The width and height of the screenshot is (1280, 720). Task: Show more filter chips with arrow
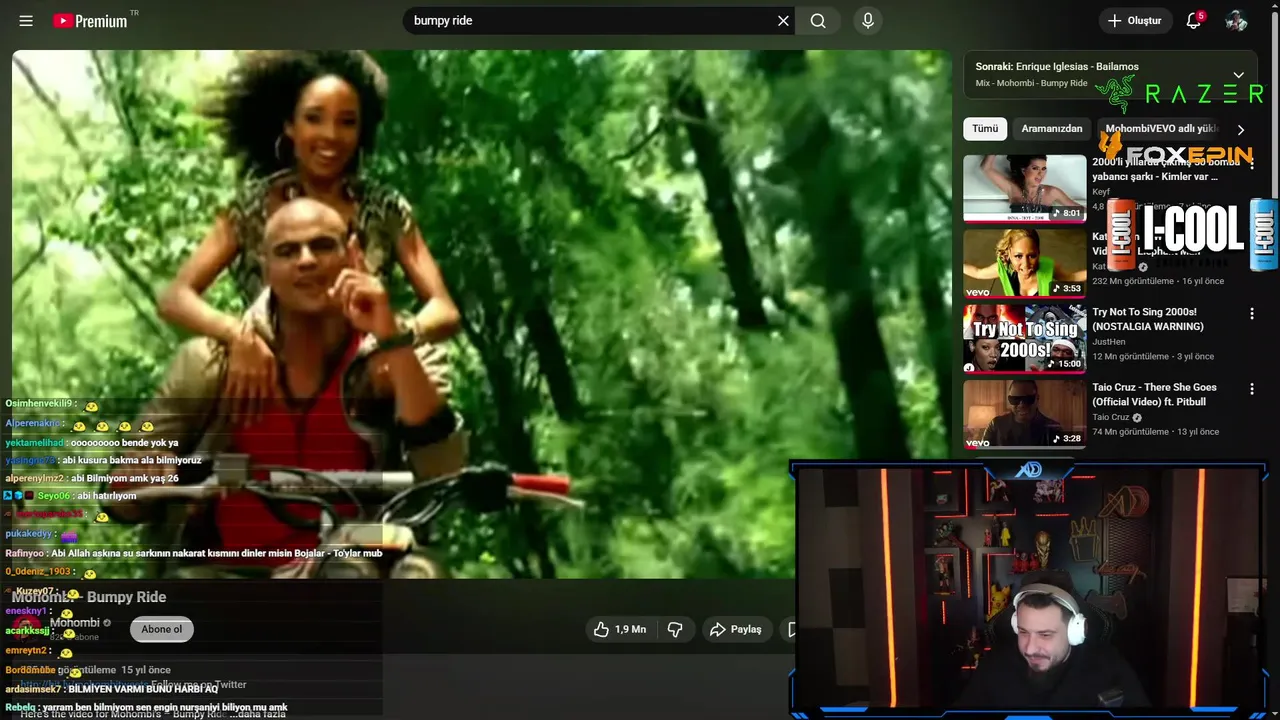click(x=1240, y=130)
